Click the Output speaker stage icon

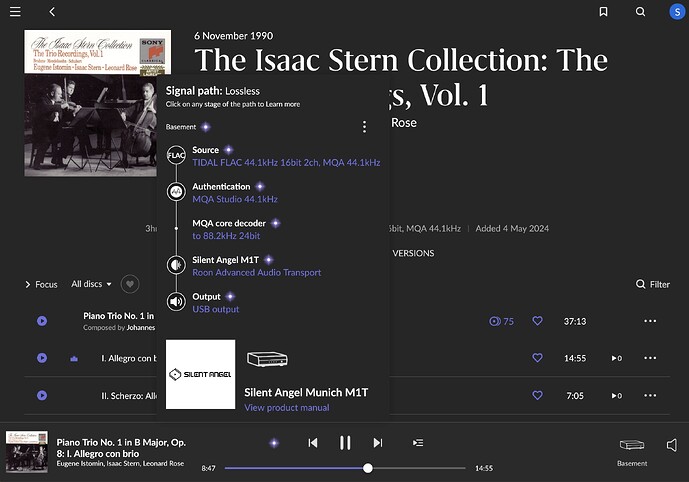[x=176, y=301]
